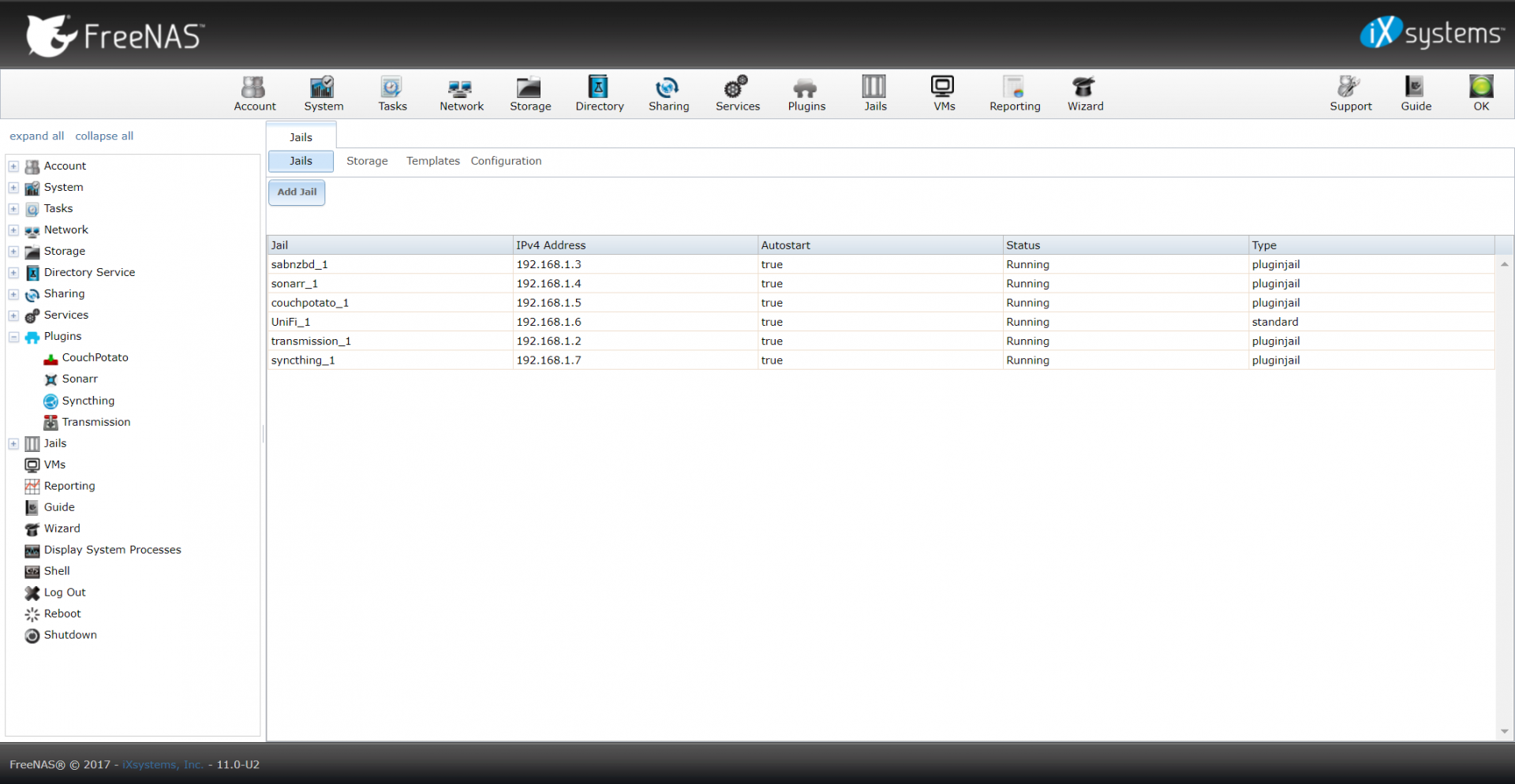This screenshot has width=1515, height=784.
Task: Open the CouchPotato plugin in the sidebar
Action: [x=95, y=358]
